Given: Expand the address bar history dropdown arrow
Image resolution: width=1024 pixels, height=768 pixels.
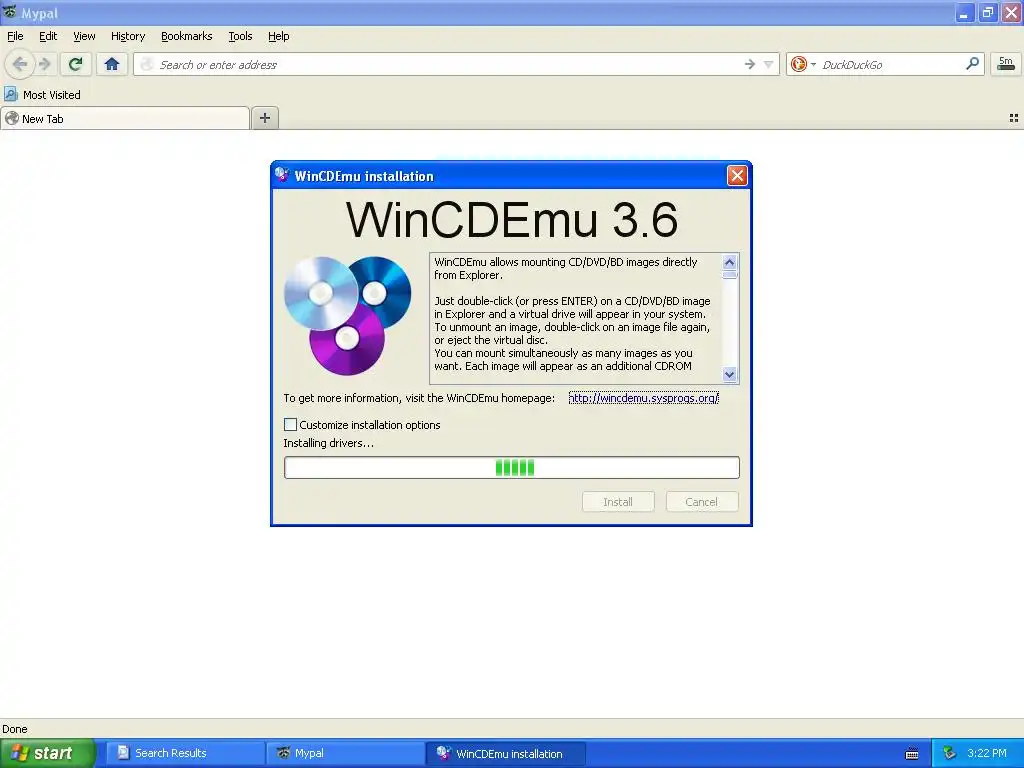Looking at the screenshot, I should tap(769, 64).
